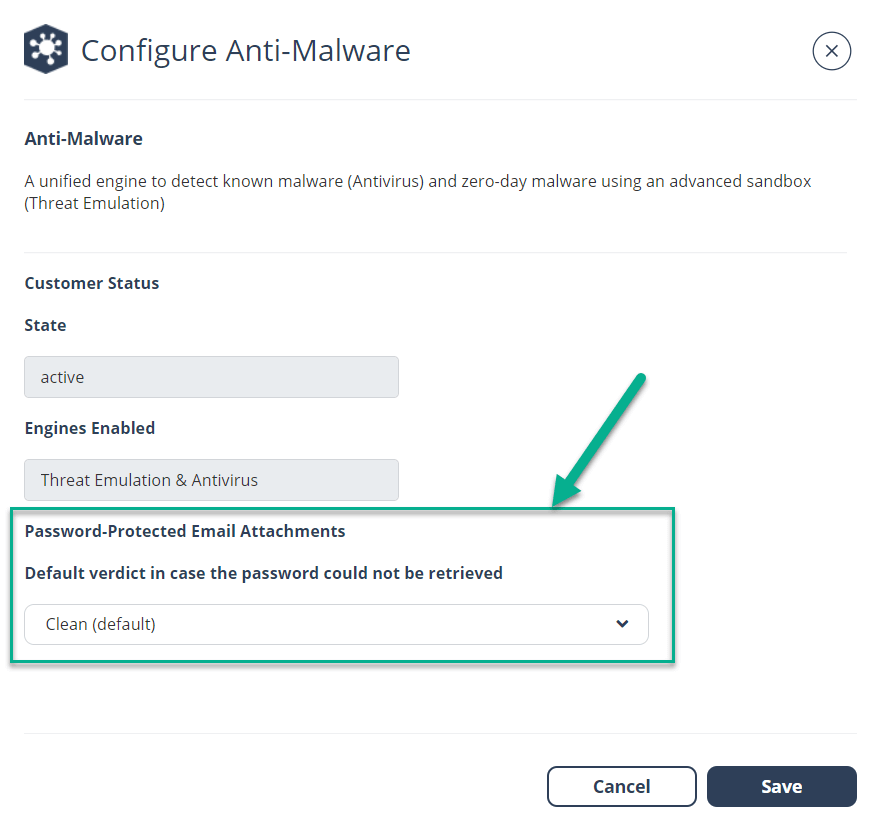The height and width of the screenshot is (828, 880).
Task: Open the Clean (default) verdict dropdown
Action: pyautogui.click(x=336, y=624)
